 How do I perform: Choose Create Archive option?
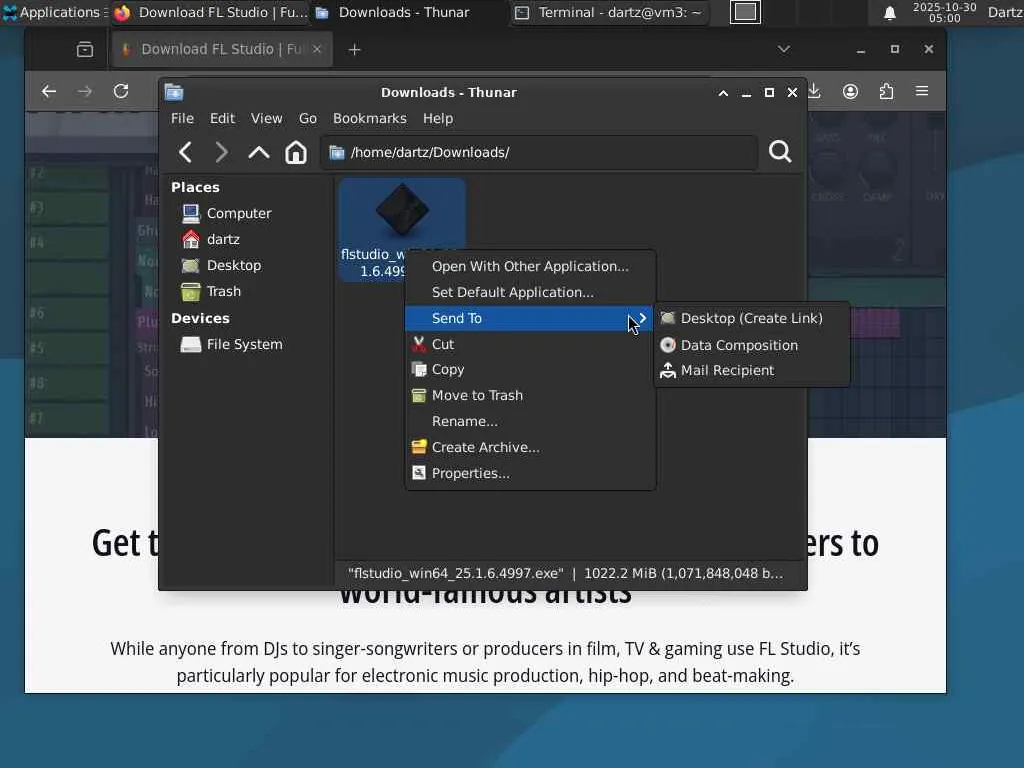point(530,447)
